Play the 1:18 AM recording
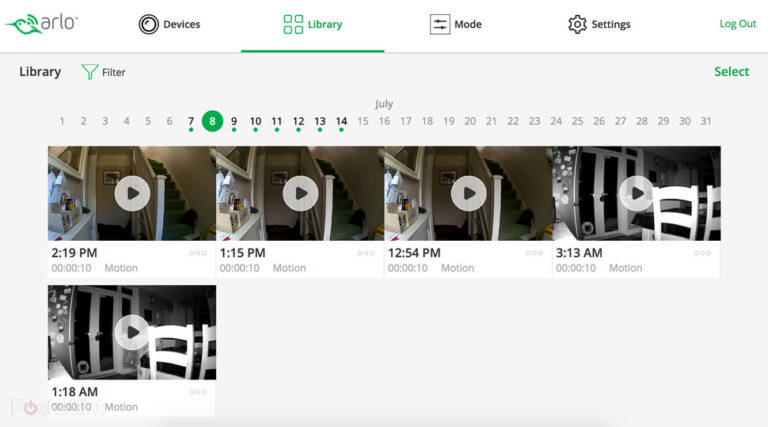 (132, 332)
